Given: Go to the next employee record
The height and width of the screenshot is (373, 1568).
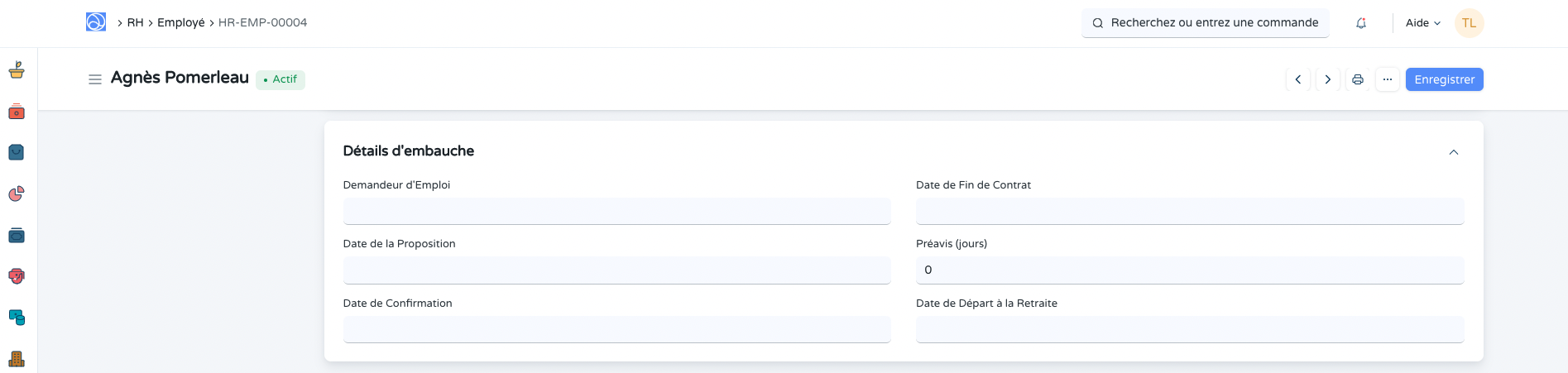Looking at the screenshot, I should point(1328,79).
